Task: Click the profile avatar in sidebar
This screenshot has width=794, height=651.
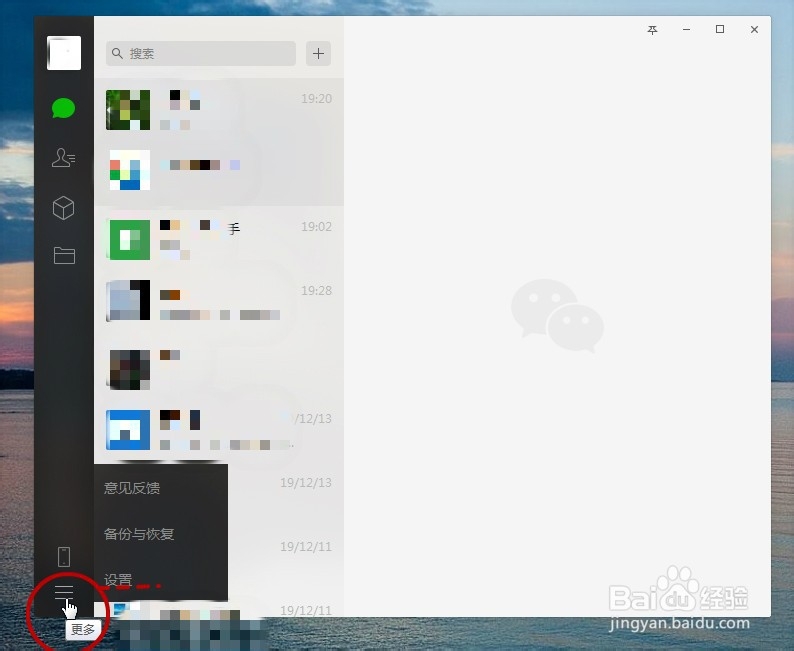Action: pos(64,53)
